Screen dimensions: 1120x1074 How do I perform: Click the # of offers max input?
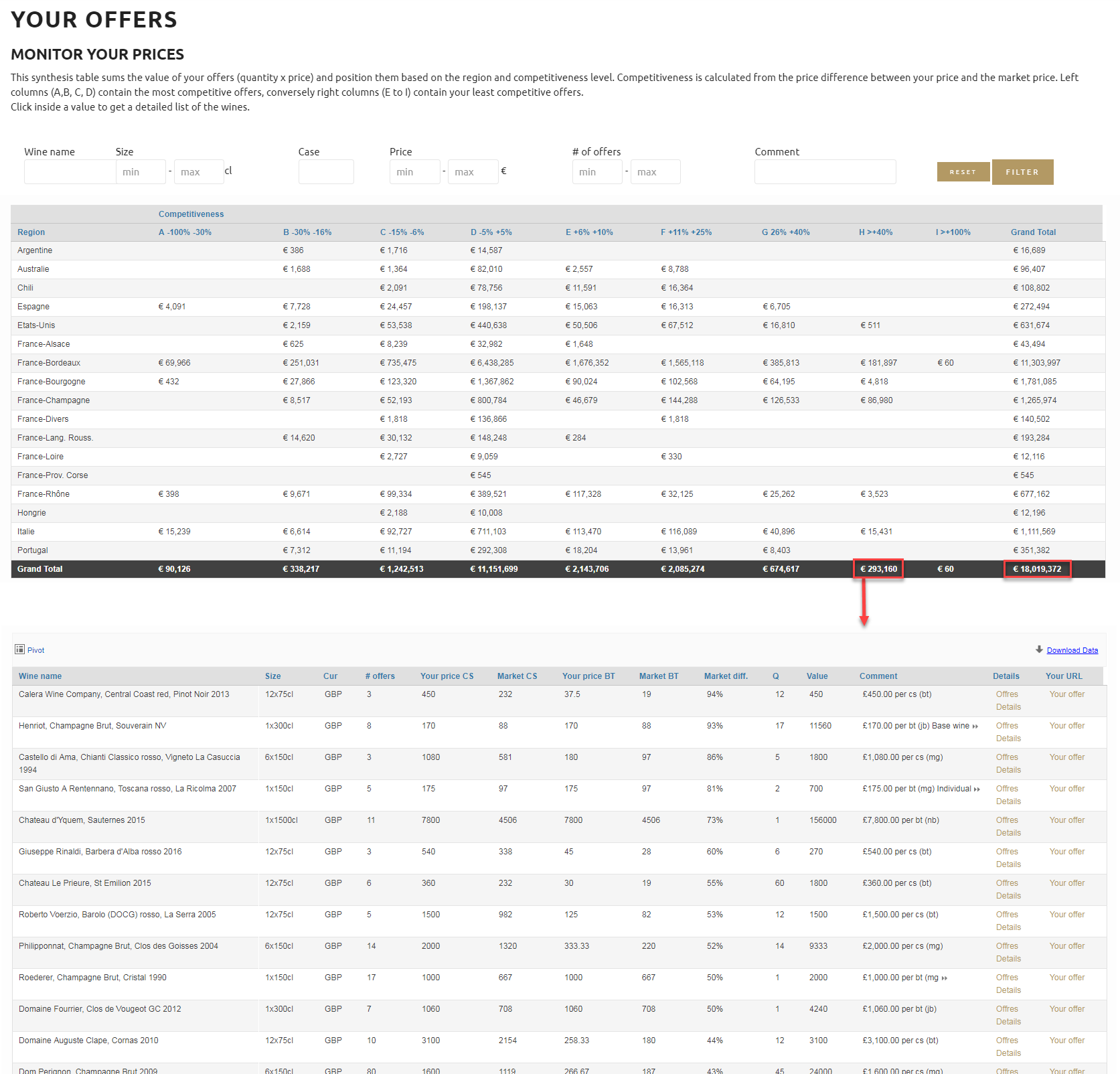click(655, 171)
